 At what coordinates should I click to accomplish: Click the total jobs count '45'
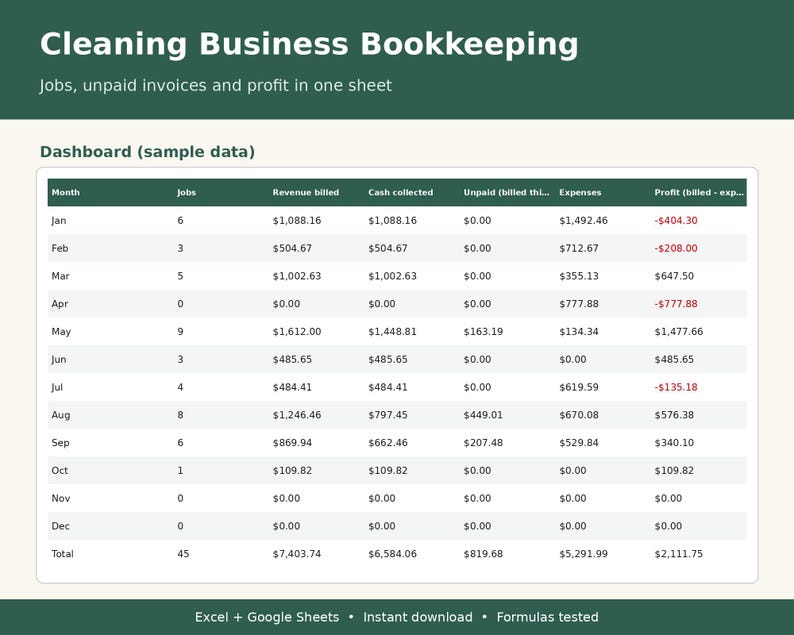click(x=183, y=554)
